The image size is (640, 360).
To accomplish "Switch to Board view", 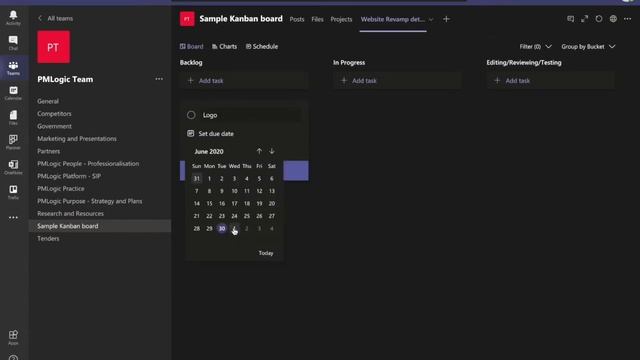I will click(191, 47).
